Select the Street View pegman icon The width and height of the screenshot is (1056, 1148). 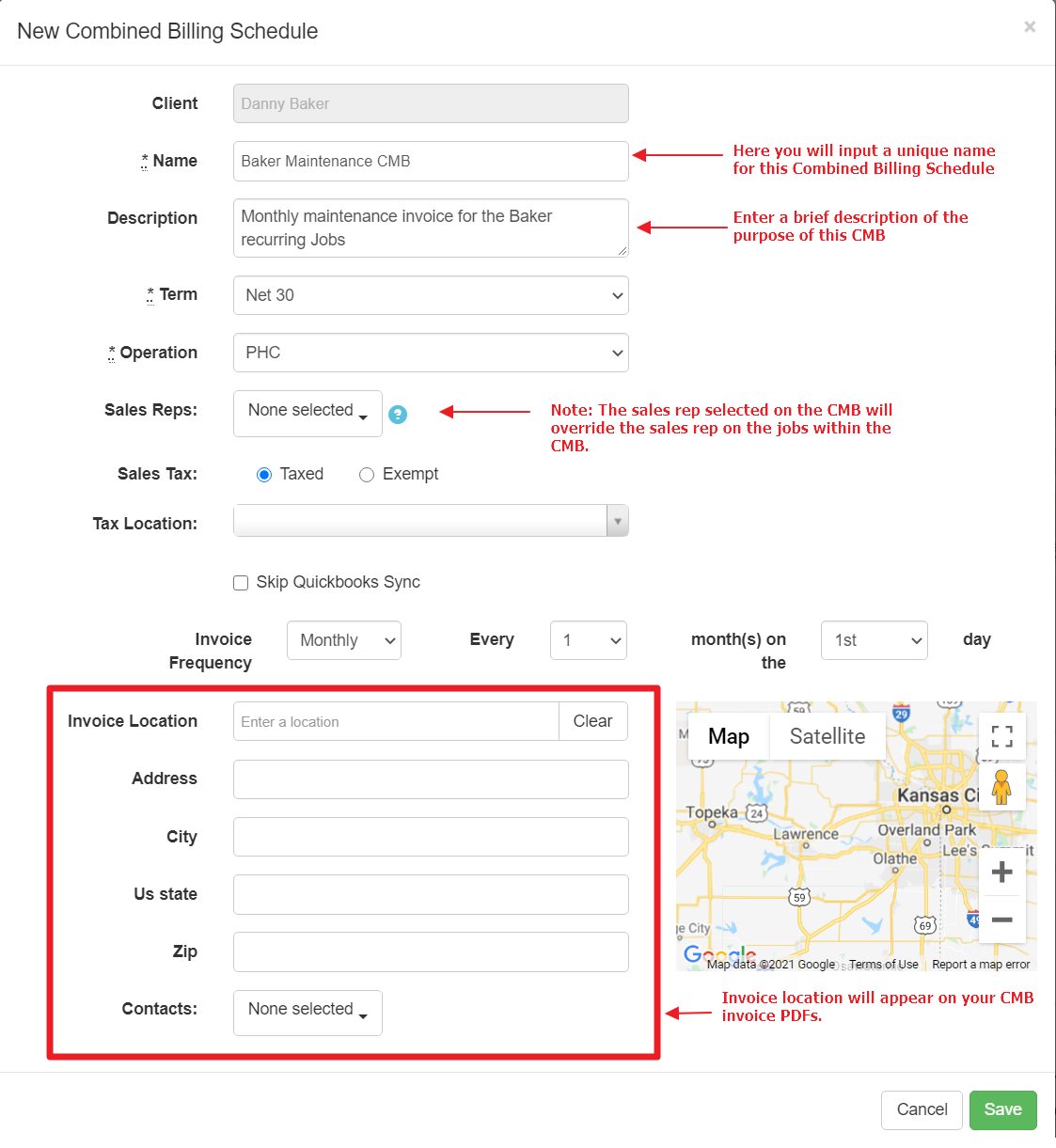click(x=1001, y=787)
